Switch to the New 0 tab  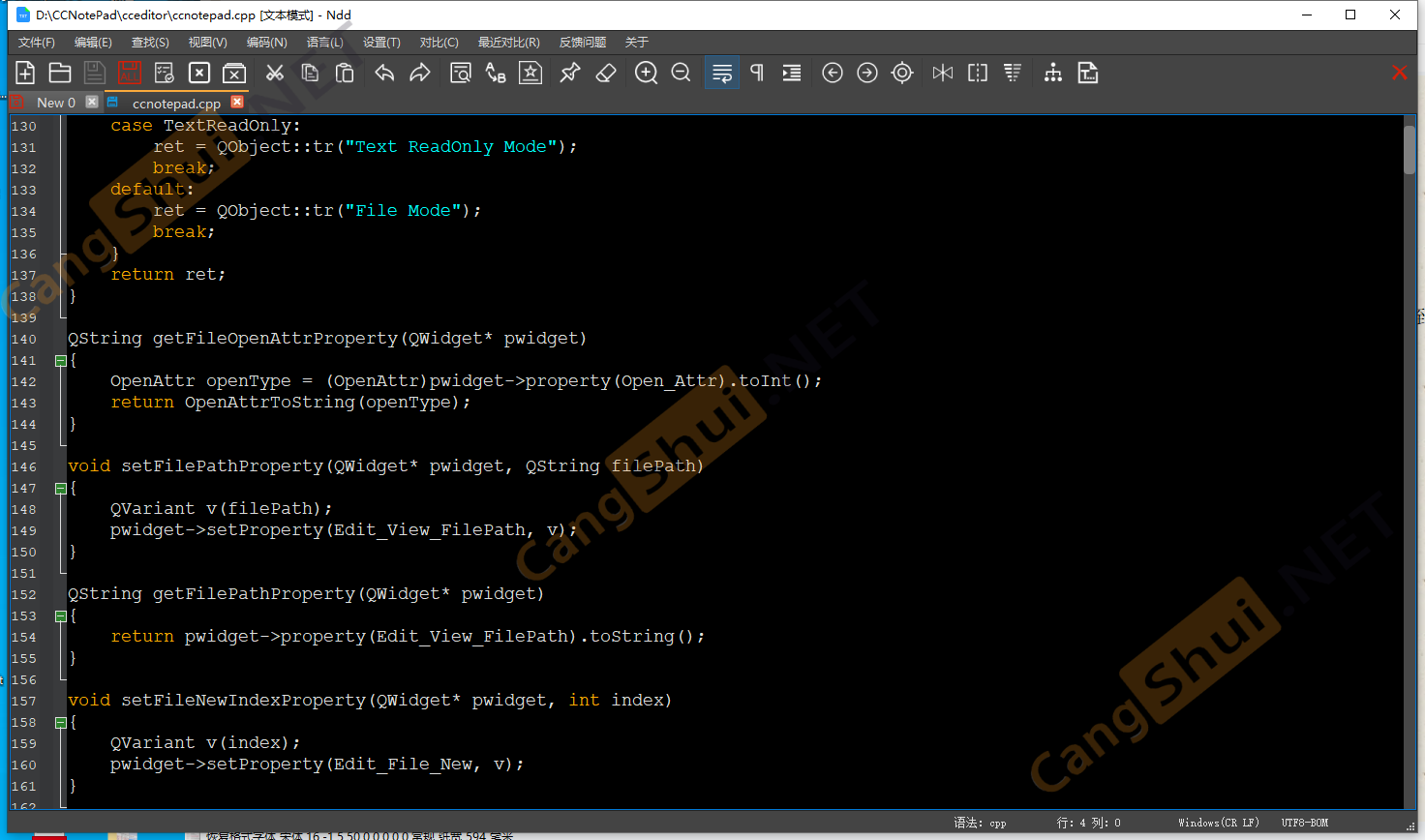(x=55, y=103)
